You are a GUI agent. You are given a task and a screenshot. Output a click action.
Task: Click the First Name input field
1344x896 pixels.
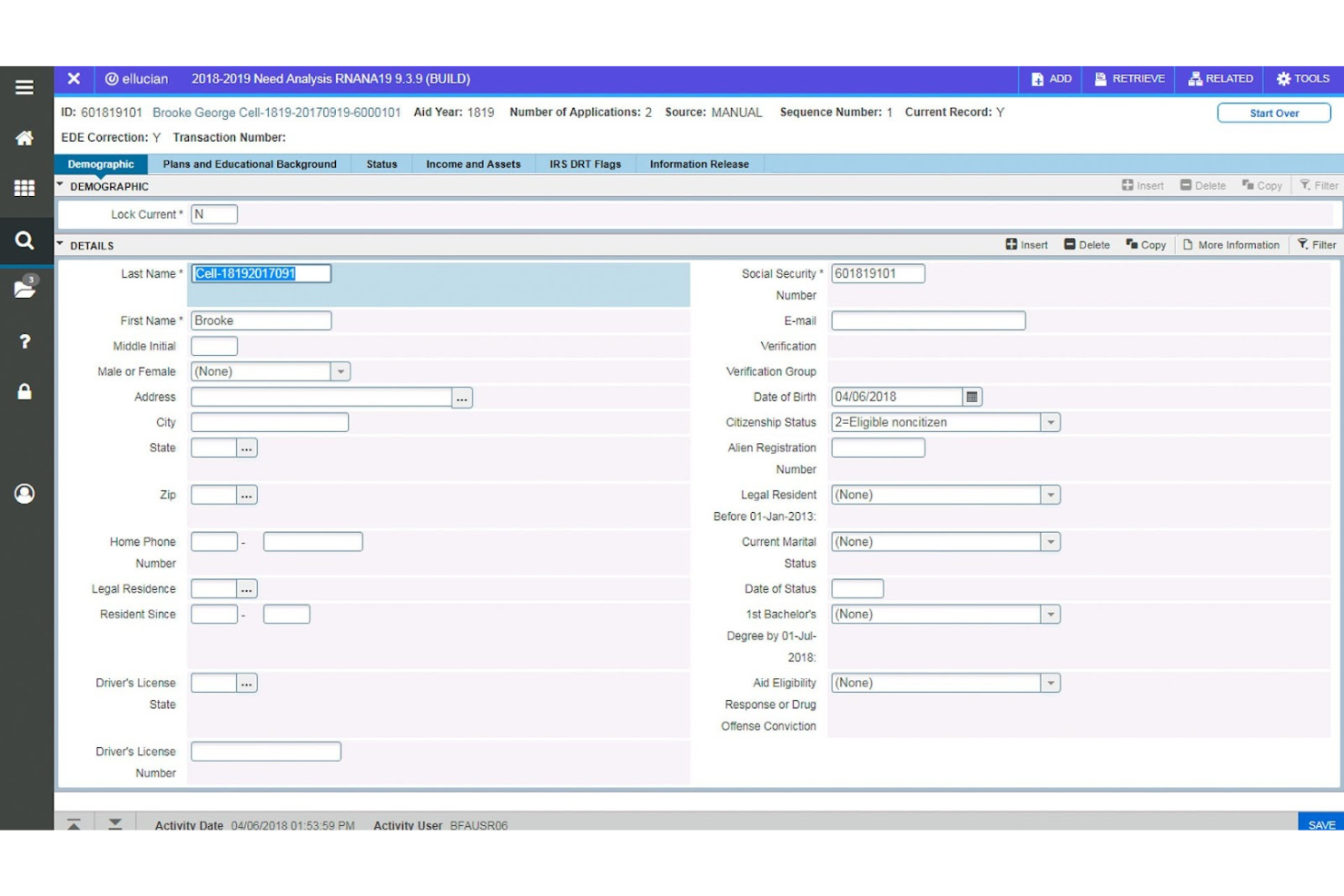(261, 320)
